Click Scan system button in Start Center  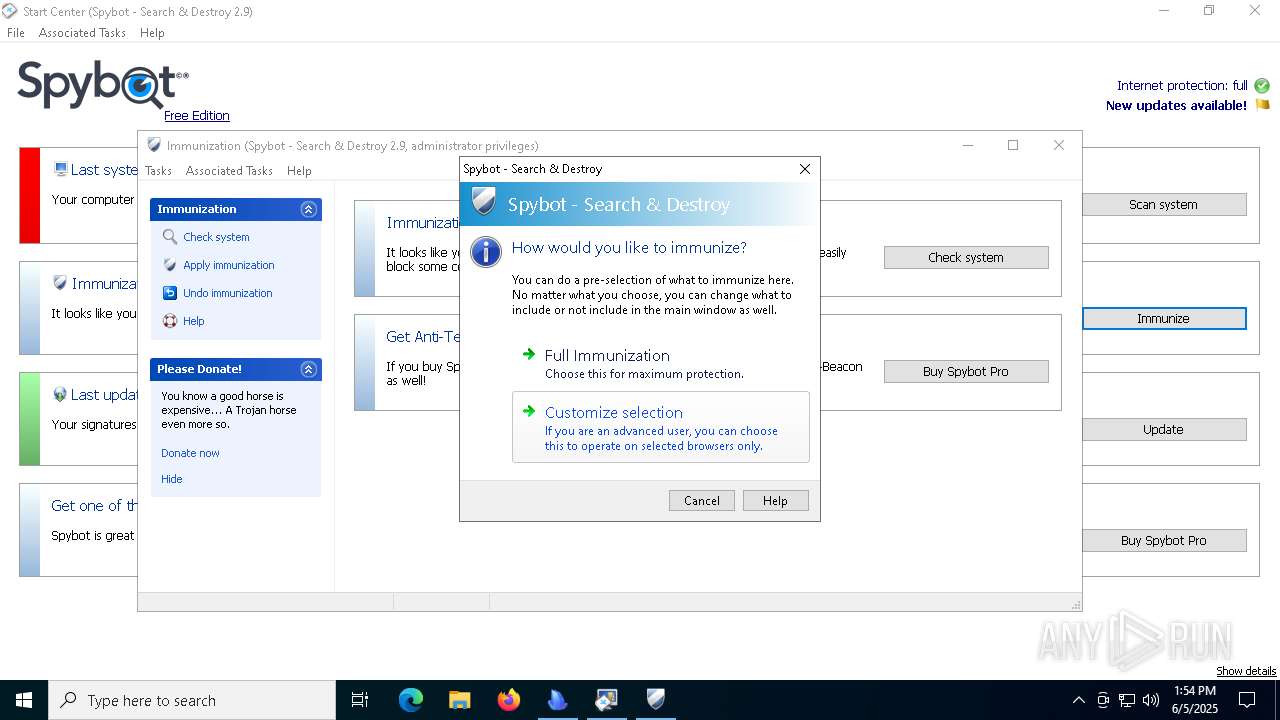tap(1164, 204)
